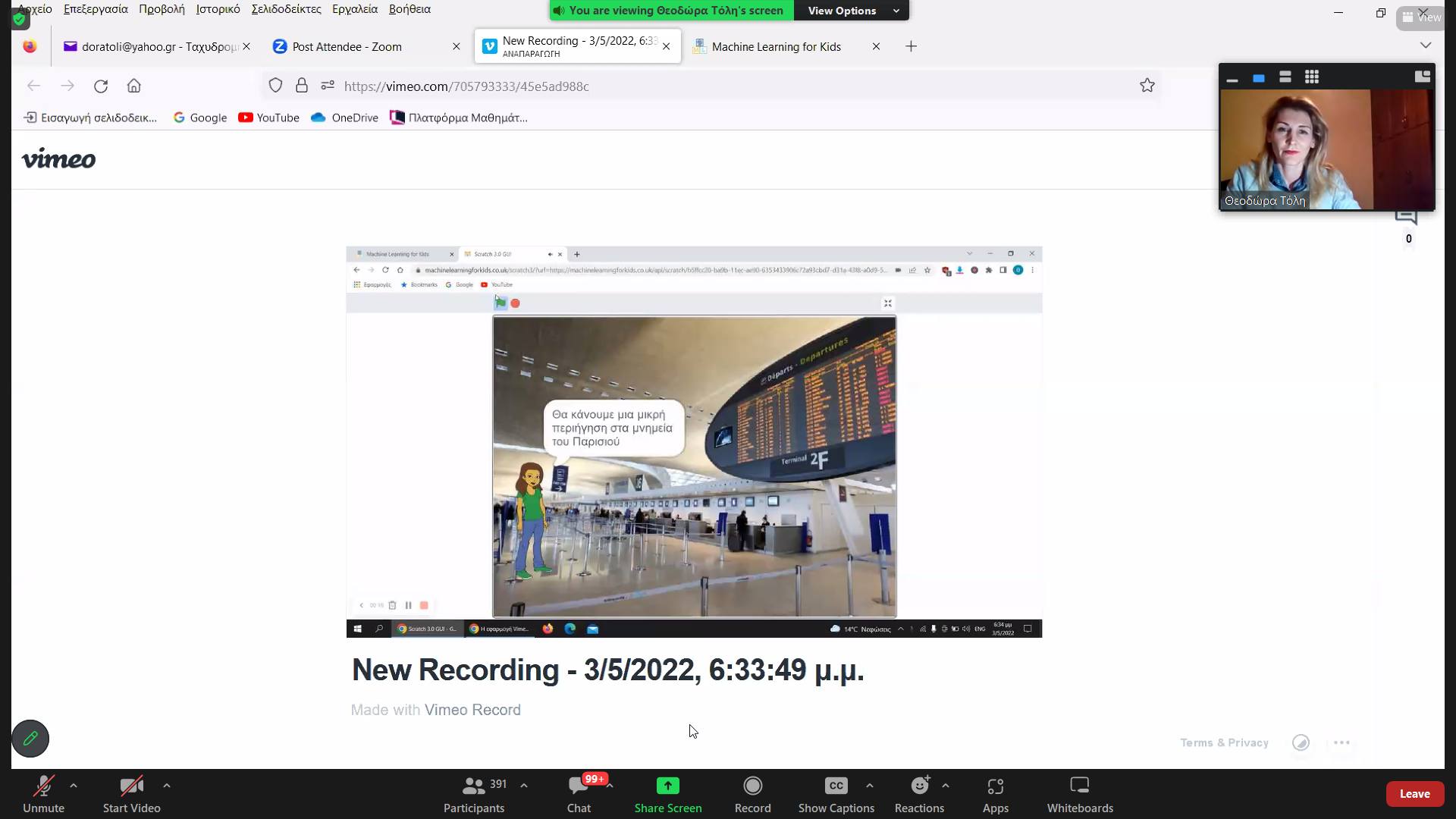
Task: Open the Whiteboards icon in Zoom toolbar
Action: [x=1079, y=786]
